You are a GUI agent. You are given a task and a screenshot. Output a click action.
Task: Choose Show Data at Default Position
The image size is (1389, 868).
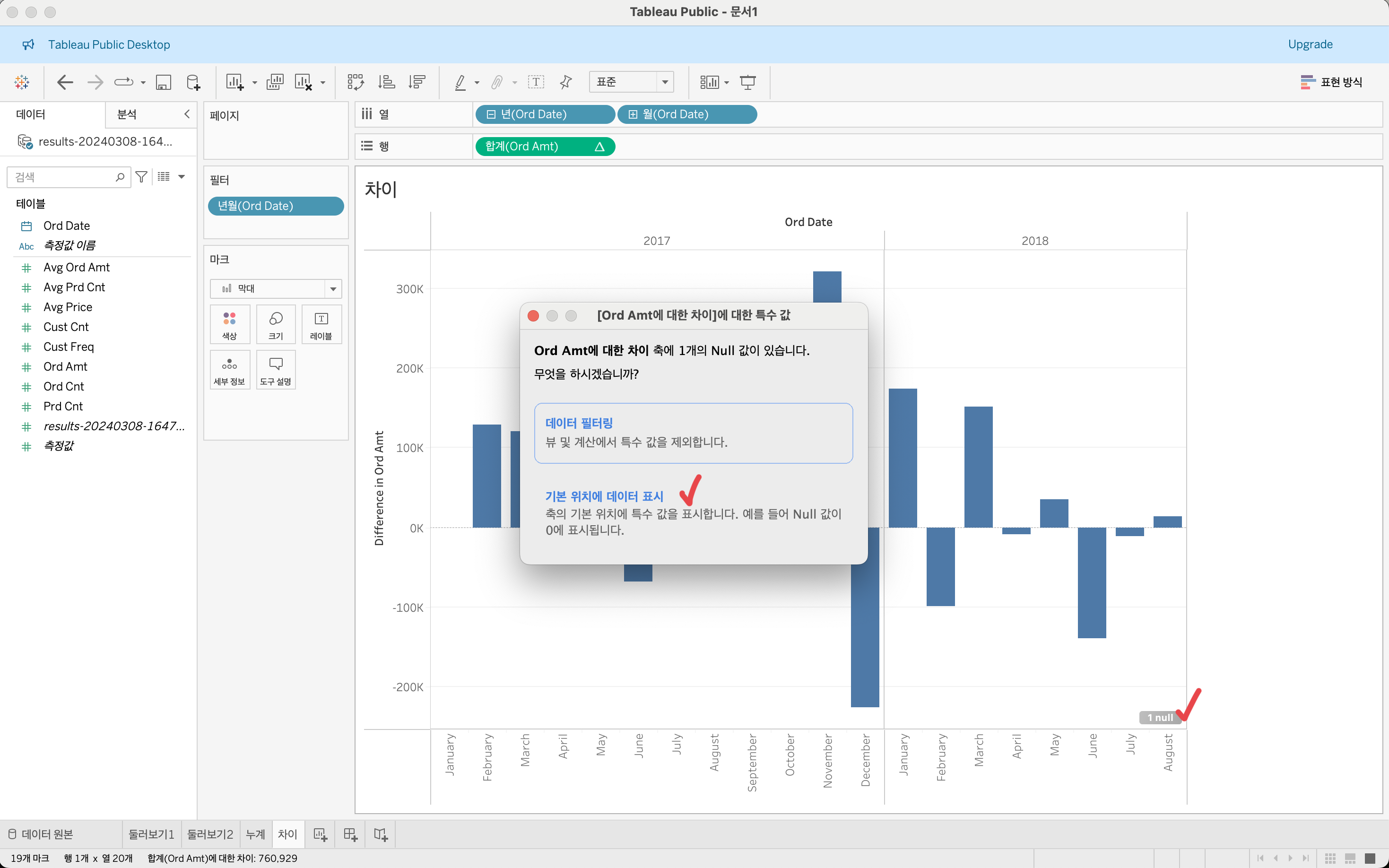604,496
